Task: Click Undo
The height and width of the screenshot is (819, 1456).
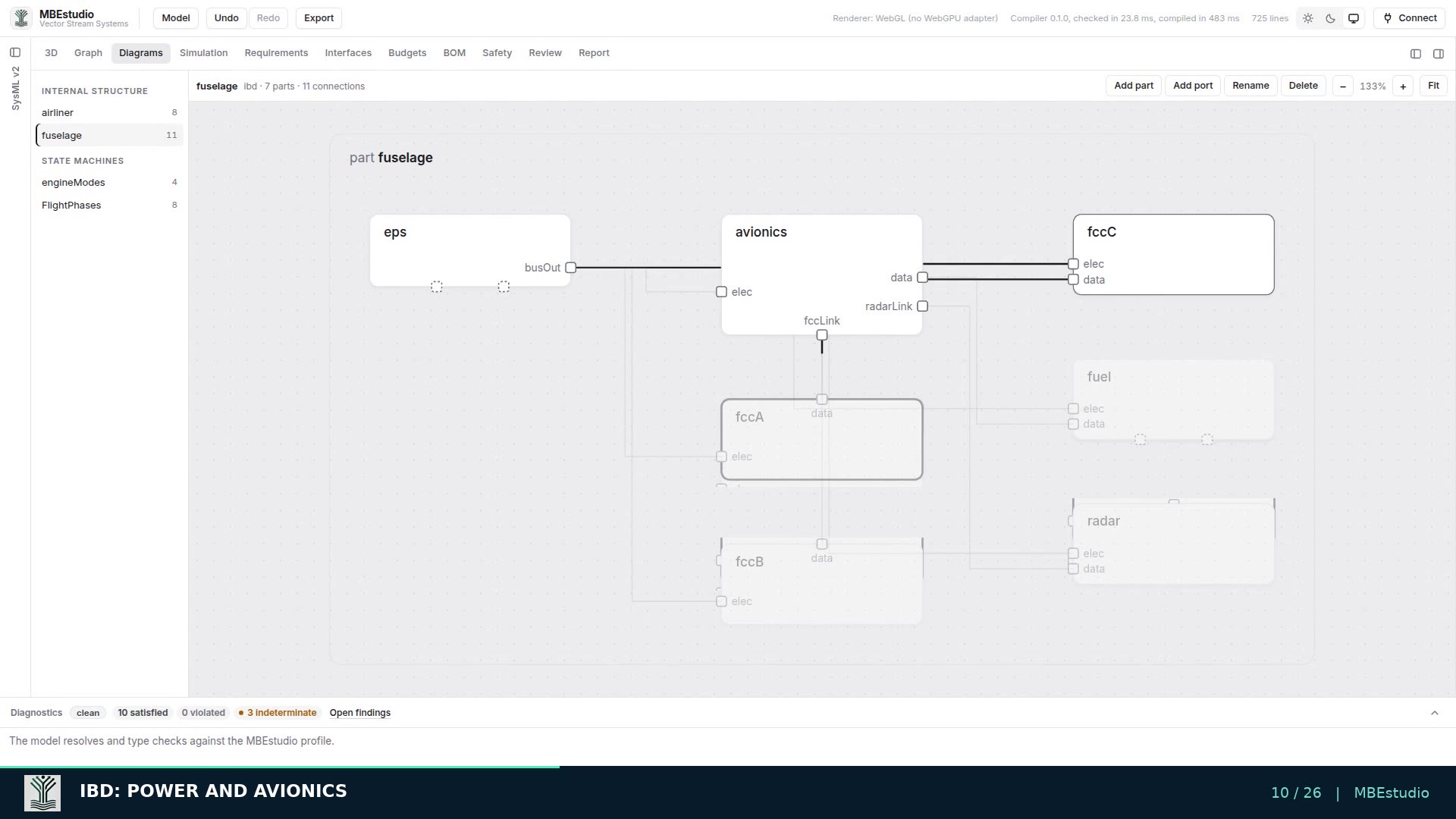Action: pos(226,18)
